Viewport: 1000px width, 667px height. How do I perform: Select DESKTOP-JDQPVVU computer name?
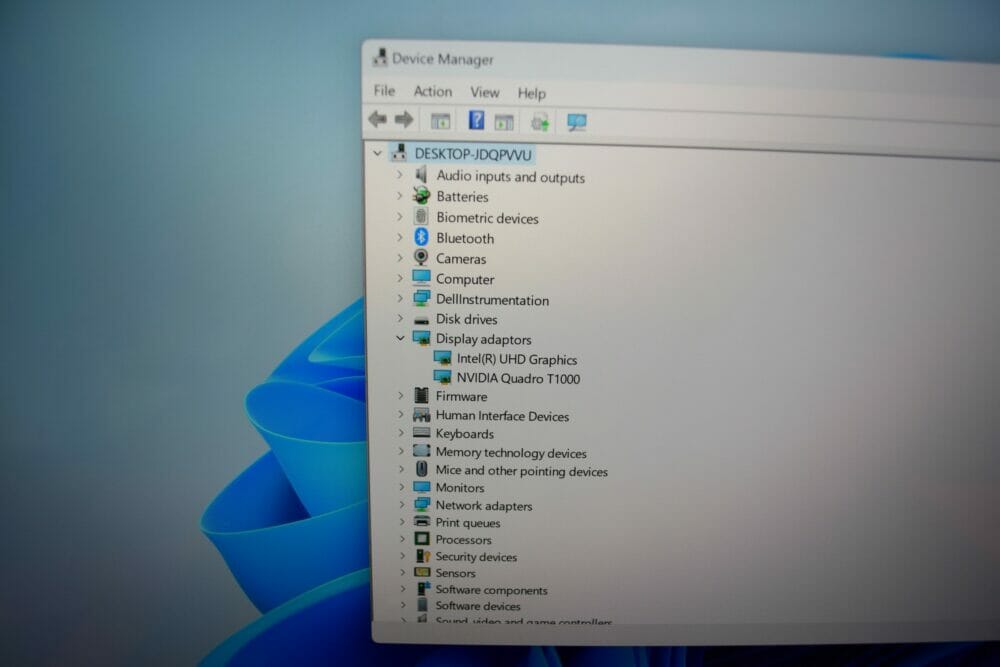pyautogui.click(x=473, y=154)
